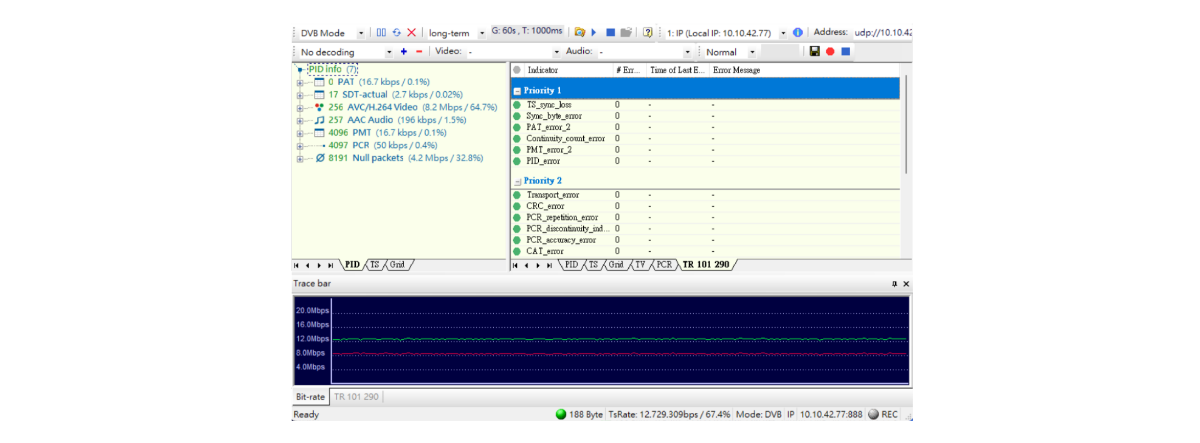Image resolution: width=1200 pixels, height=443 pixels.
Task: Select the TR 101 290 trace bar tab
Action: [x=356, y=397]
